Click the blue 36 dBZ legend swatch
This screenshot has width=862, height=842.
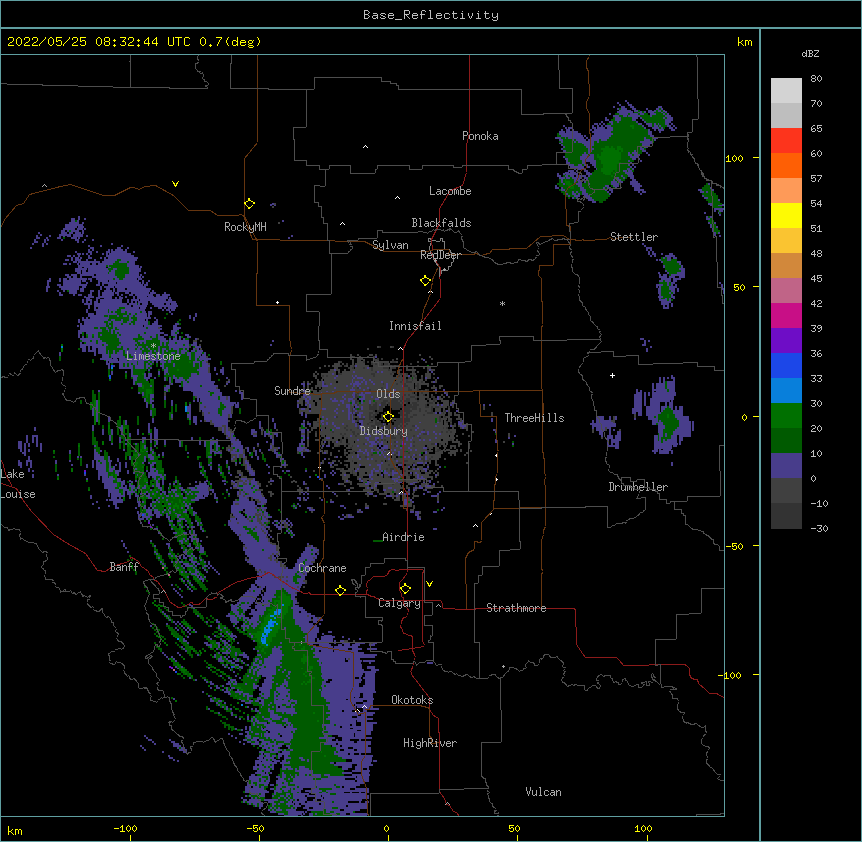[x=786, y=365]
